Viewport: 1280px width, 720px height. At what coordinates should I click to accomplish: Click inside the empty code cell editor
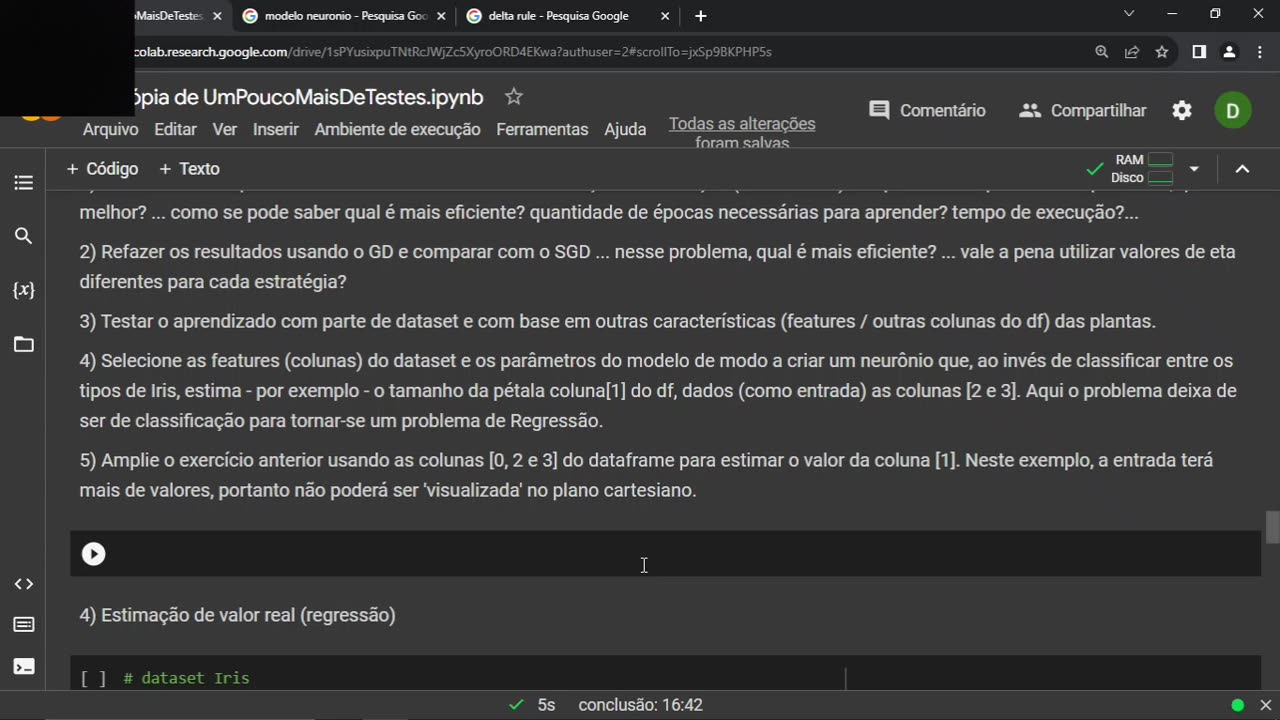(665, 554)
